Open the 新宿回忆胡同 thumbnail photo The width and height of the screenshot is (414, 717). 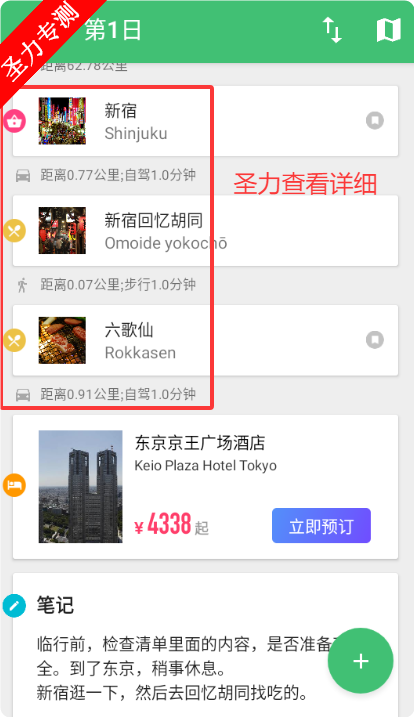62,230
